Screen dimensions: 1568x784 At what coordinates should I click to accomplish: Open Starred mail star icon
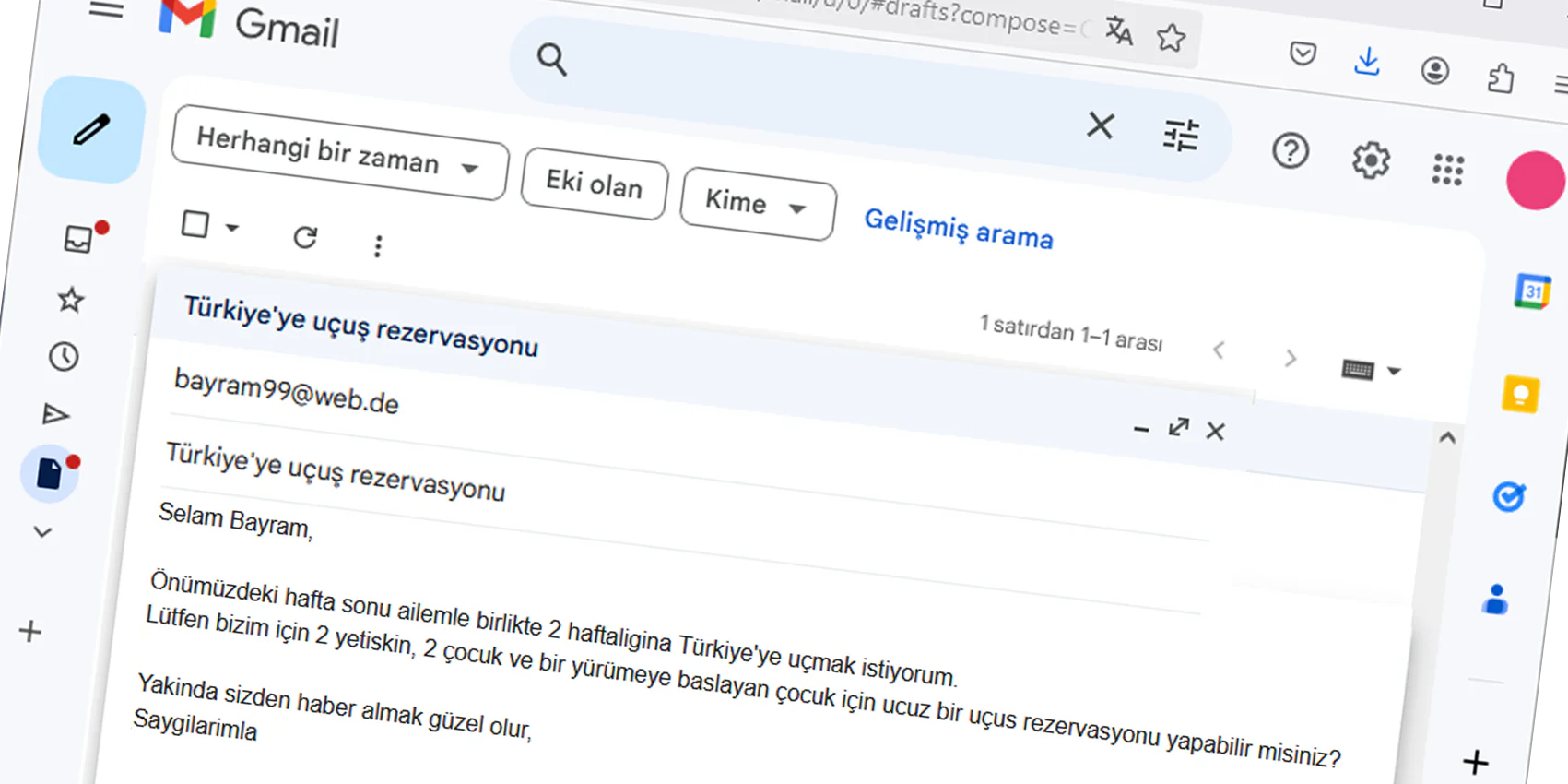coord(71,299)
